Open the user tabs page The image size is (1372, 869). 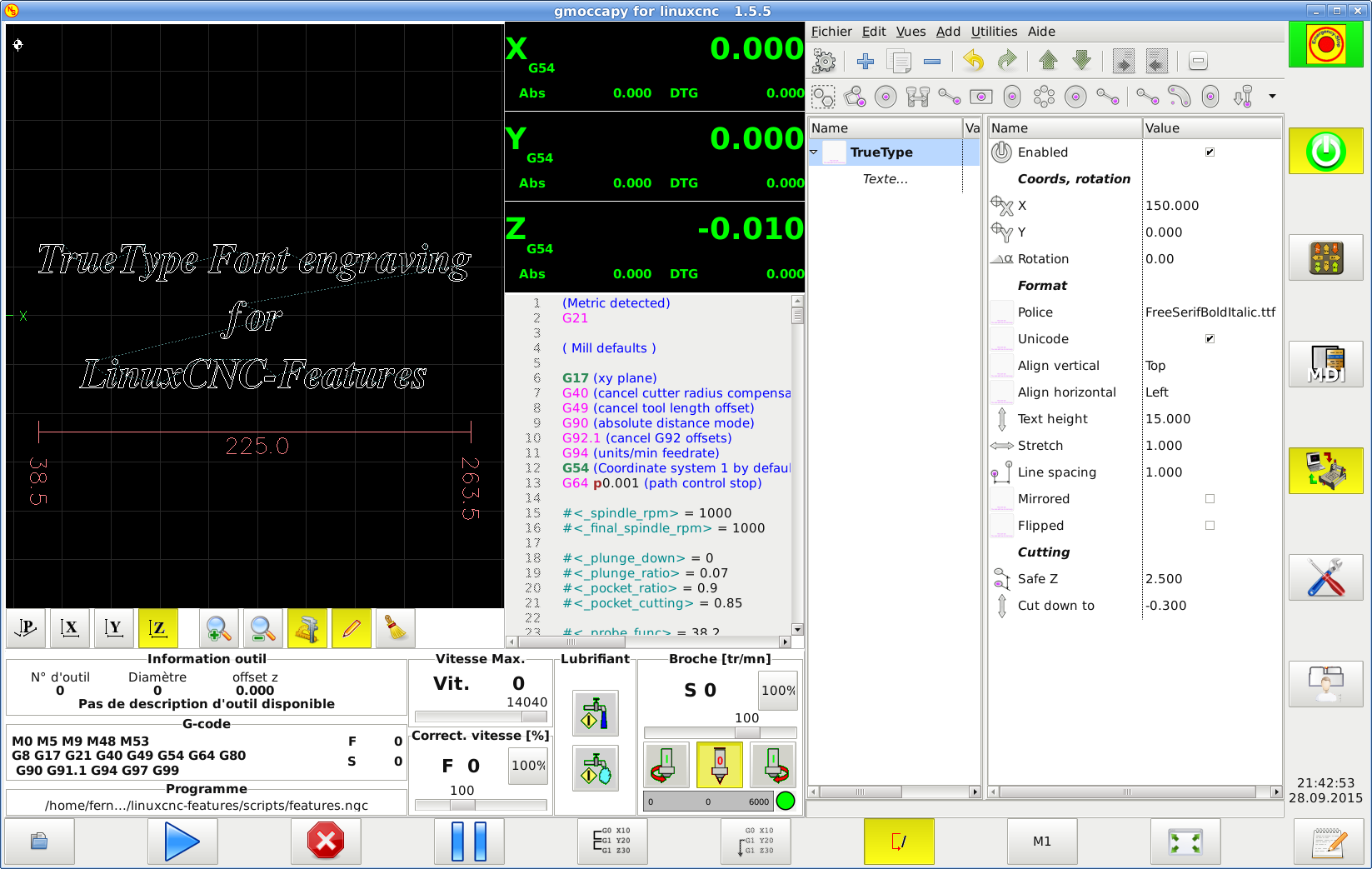point(1325,684)
